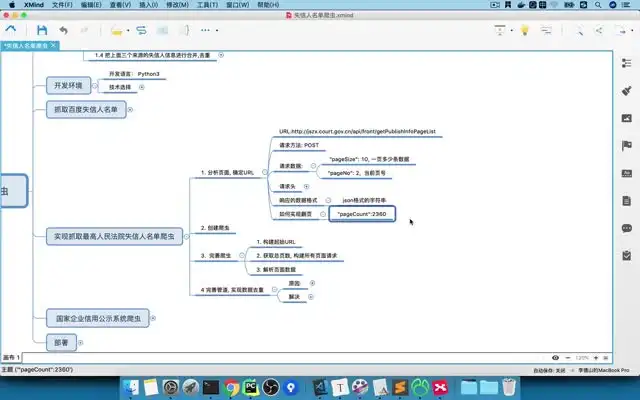The image size is (640, 400).
Task: Expand the 请求头 node toggle
Action: [305, 187]
